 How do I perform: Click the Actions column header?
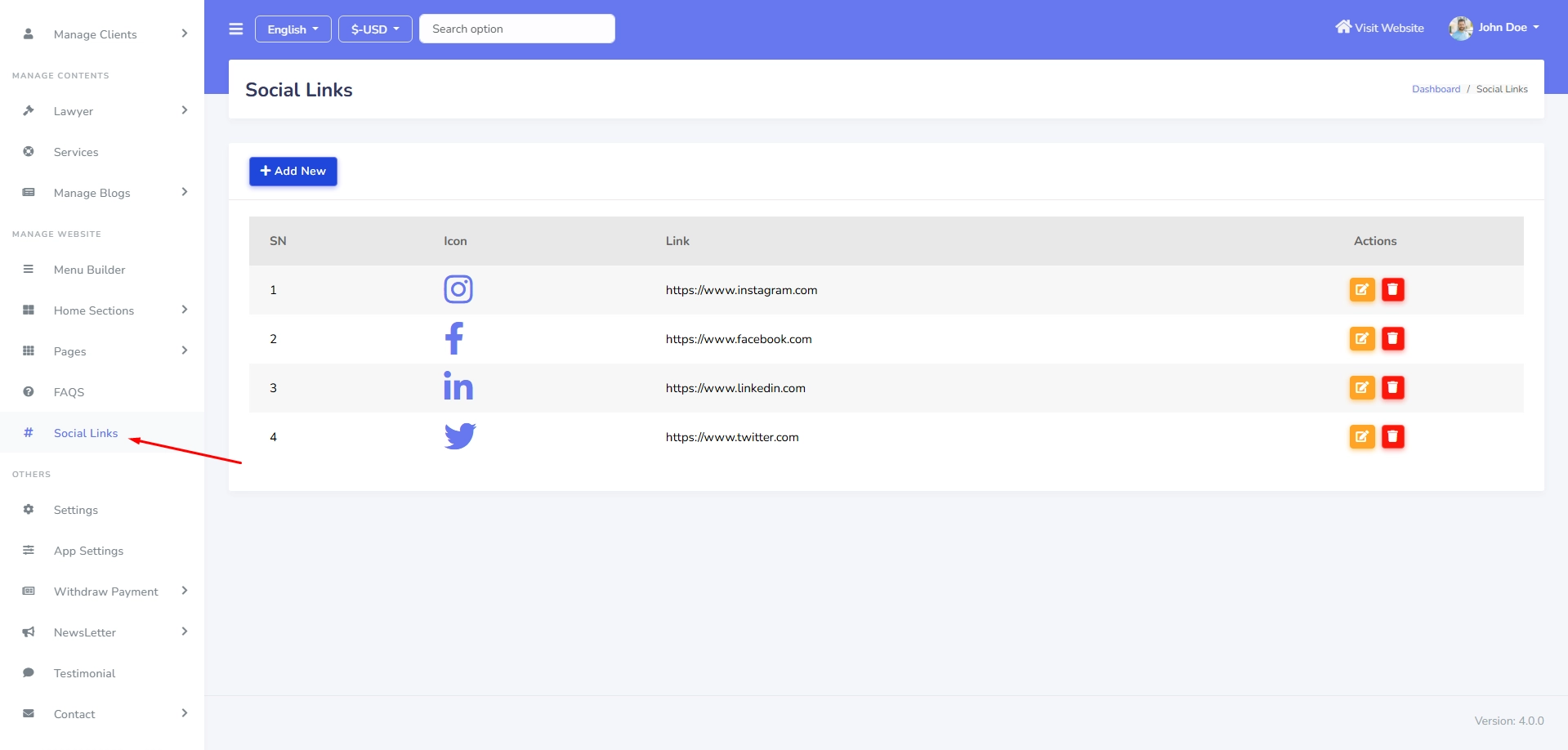pyautogui.click(x=1375, y=241)
